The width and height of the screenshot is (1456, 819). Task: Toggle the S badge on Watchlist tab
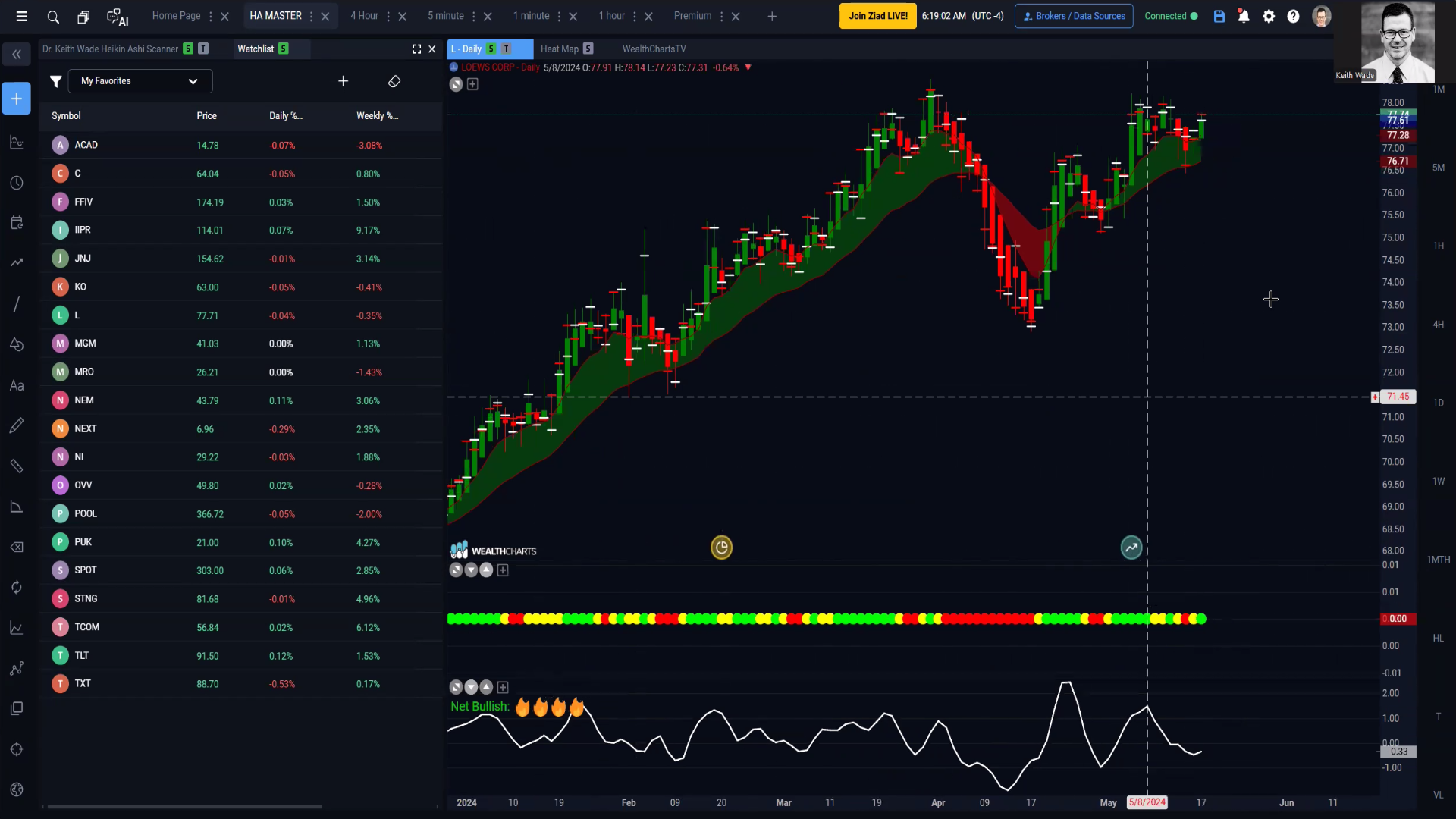pos(284,49)
